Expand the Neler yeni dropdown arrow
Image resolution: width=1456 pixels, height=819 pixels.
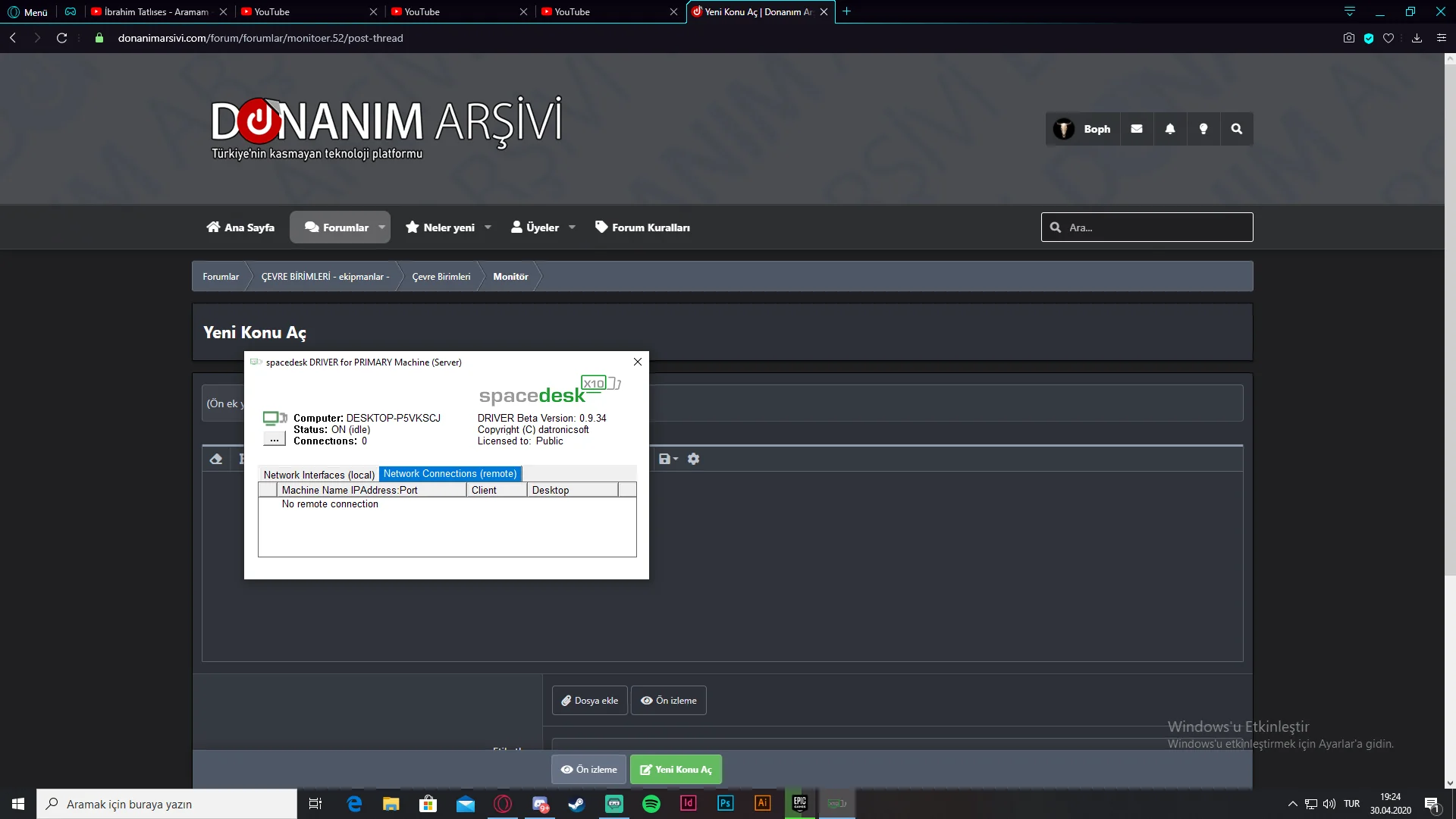coord(488,227)
